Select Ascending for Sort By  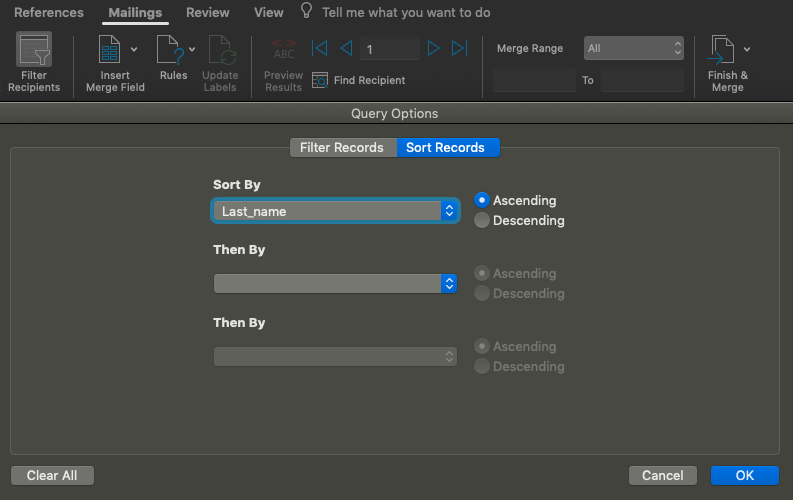click(x=483, y=200)
